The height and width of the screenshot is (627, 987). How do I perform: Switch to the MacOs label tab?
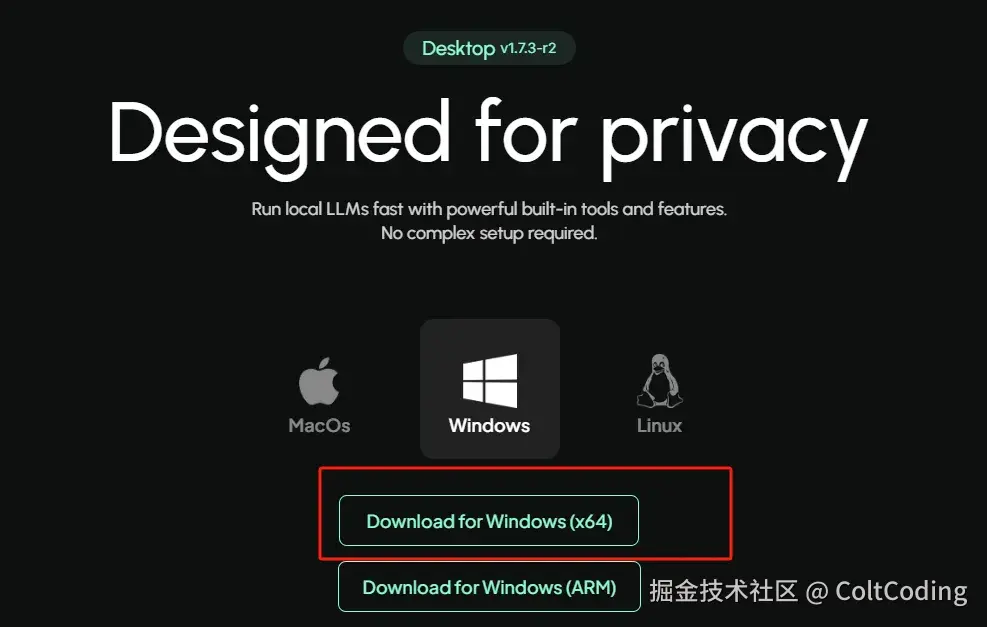coord(319,426)
